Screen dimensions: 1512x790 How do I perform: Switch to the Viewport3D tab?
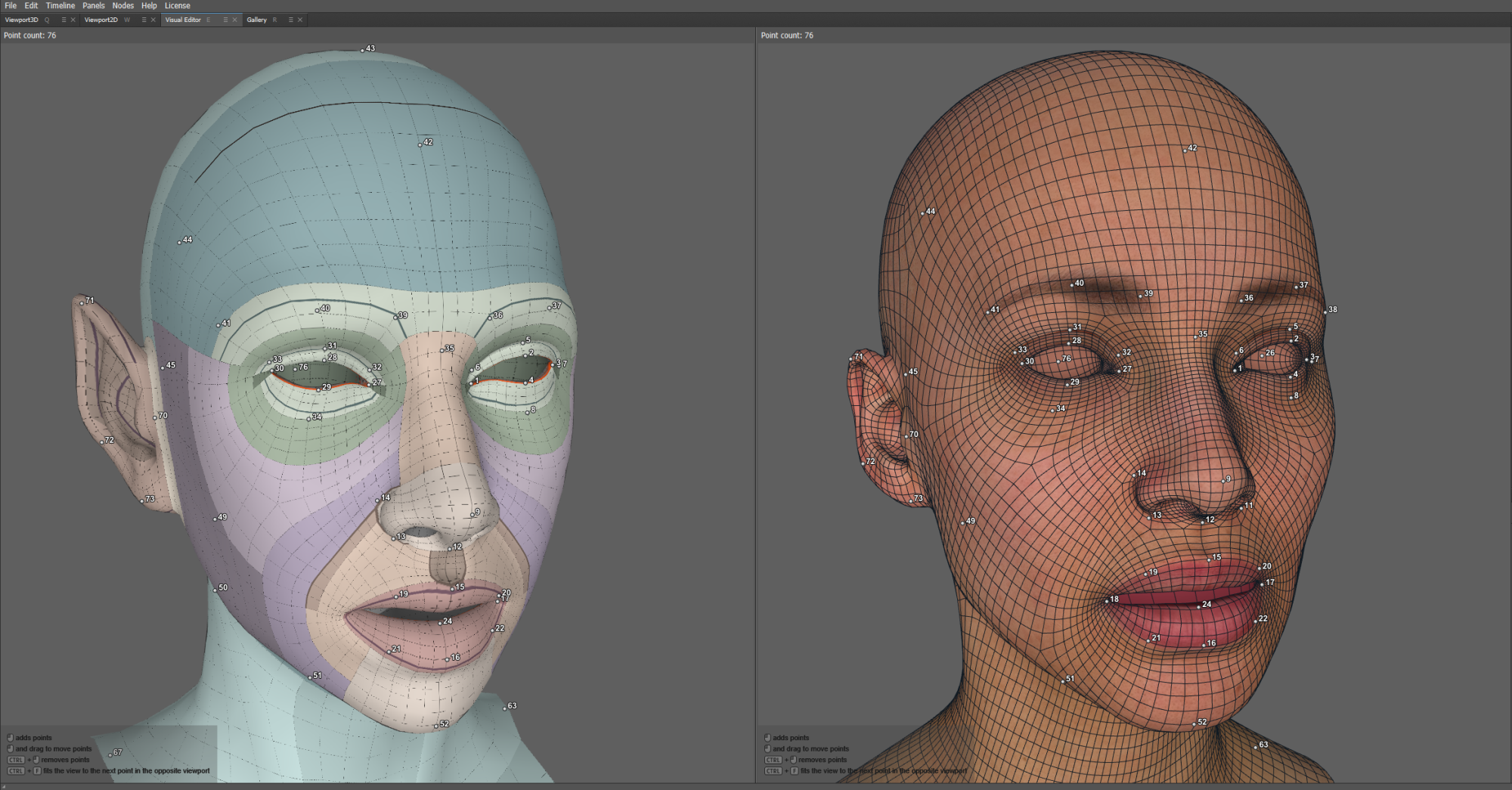[21, 20]
